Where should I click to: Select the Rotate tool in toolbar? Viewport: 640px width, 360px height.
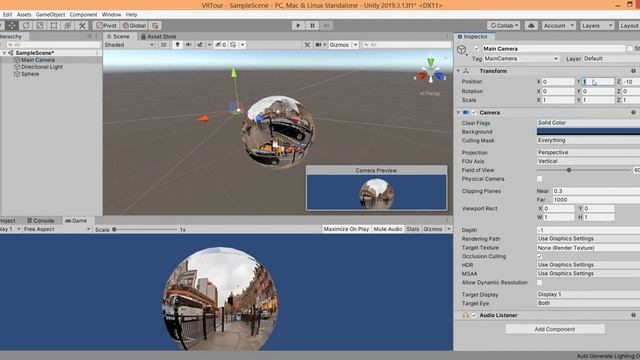coord(26,25)
